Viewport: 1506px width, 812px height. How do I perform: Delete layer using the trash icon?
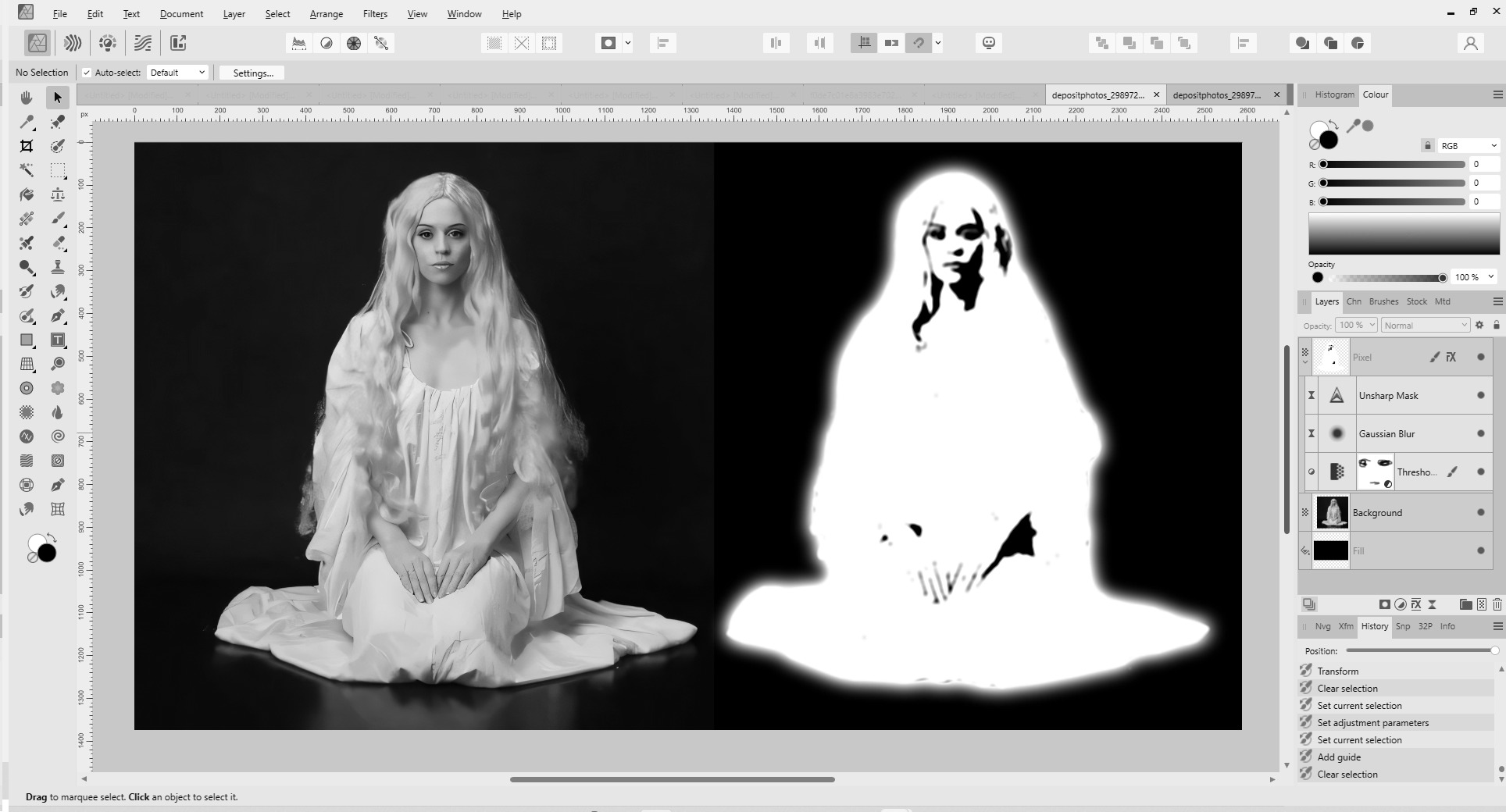pyautogui.click(x=1497, y=604)
